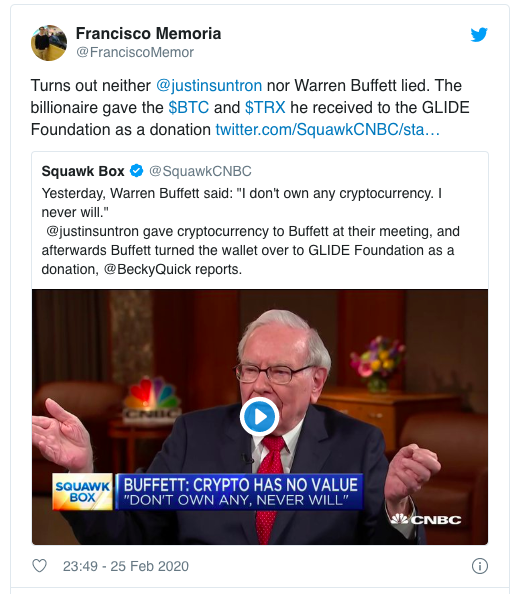Open the quoted tweet text about BeckyQuick

tap(250, 231)
